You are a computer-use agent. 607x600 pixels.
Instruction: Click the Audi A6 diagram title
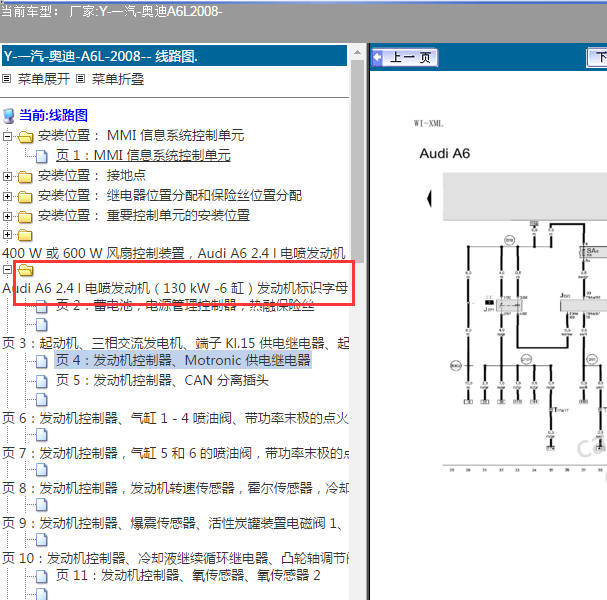(x=444, y=153)
